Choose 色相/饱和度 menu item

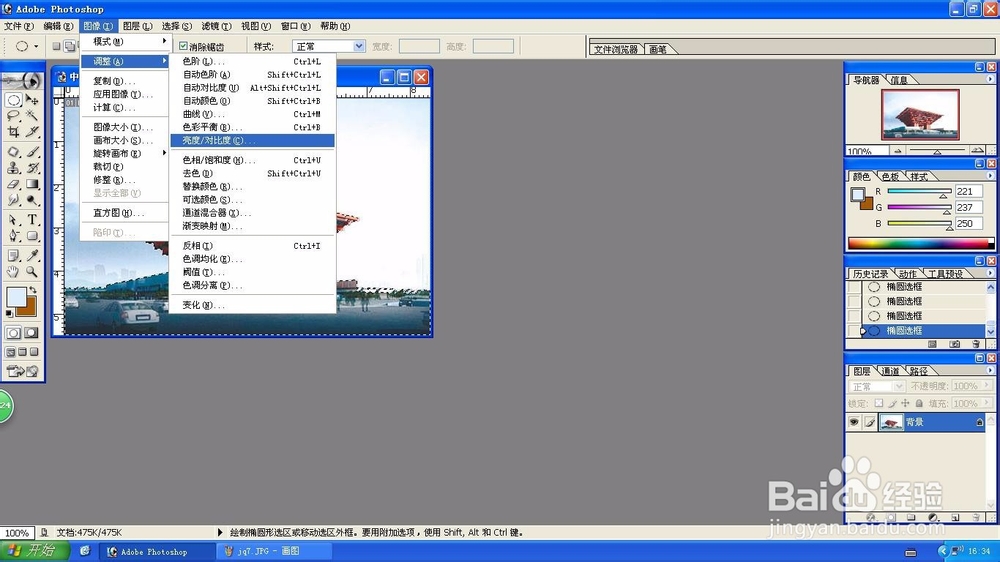point(253,160)
